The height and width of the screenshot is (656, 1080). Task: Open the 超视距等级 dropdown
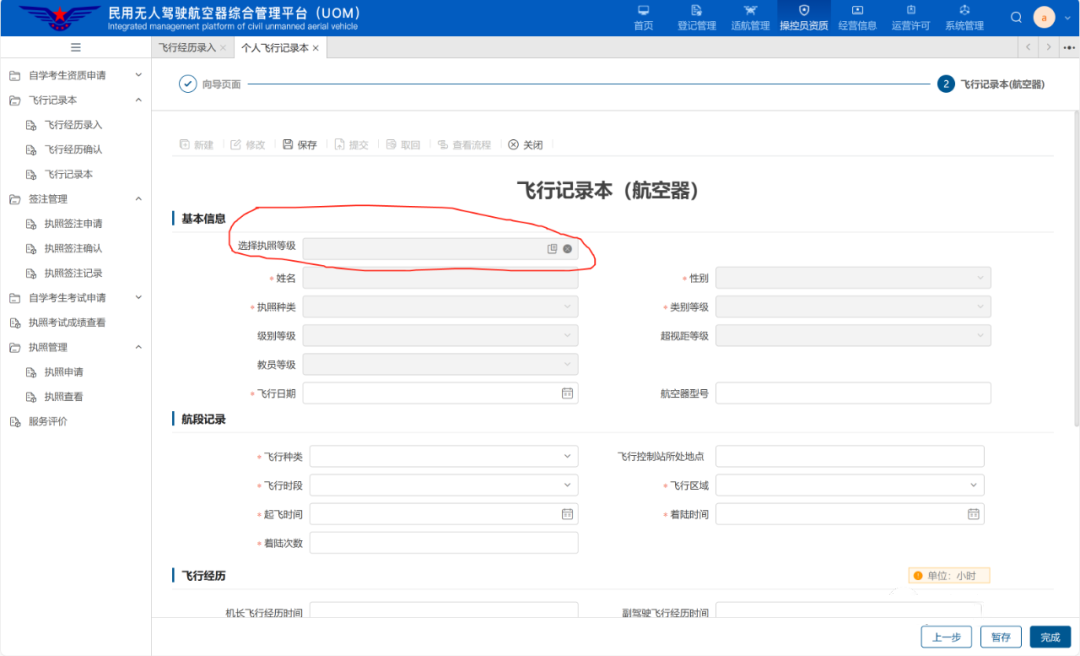(853, 336)
